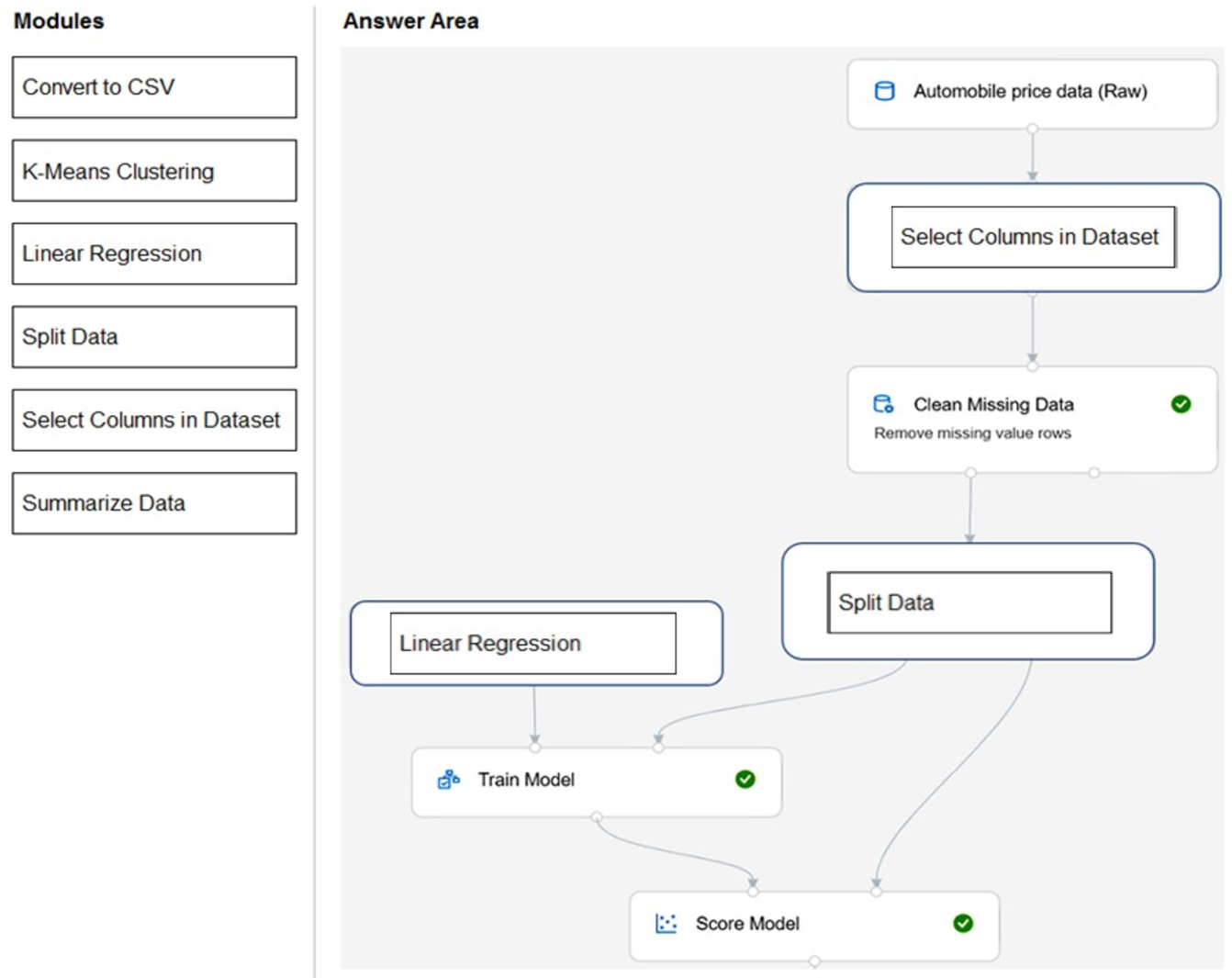The height and width of the screenshot is (978, 1232).
Task: Click the green checkmark on Clean Missing Data
Action: pyautogui.click(x=1181, y=404)
